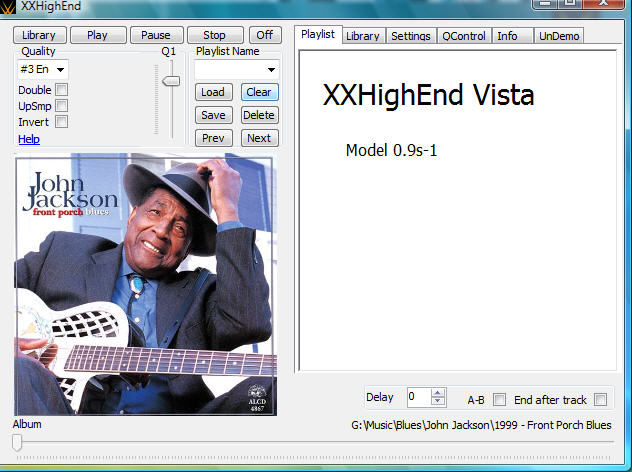632x472 pixels.
Task: Delete the playlist with Delete button
Action: (x=259, y=115)
